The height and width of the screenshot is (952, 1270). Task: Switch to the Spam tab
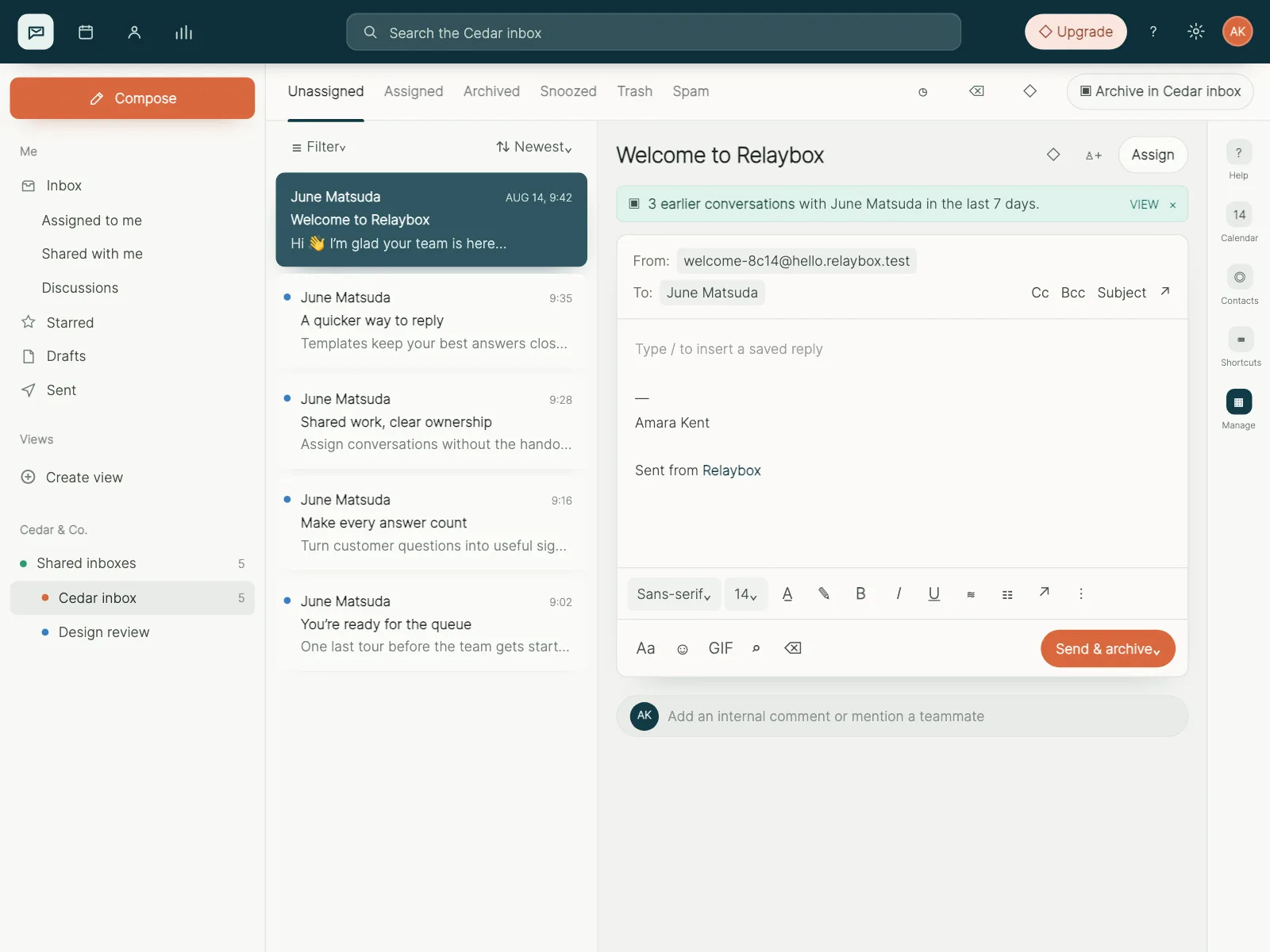pos(691,91)
